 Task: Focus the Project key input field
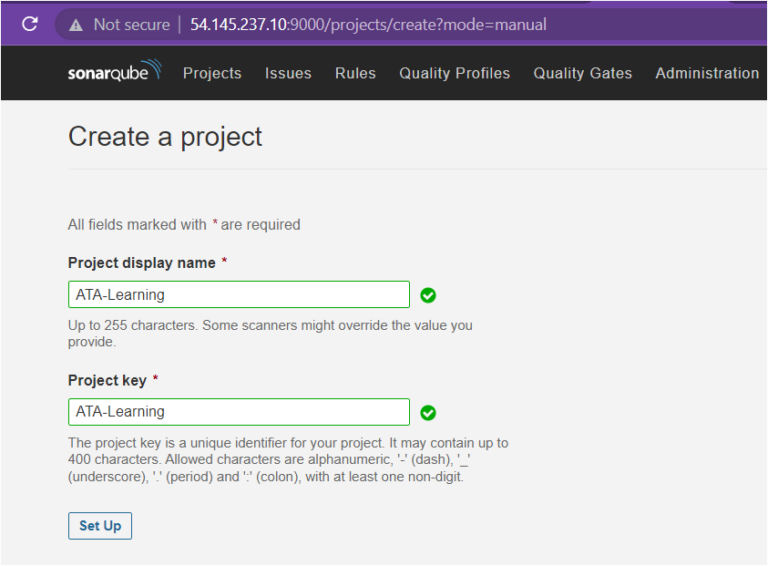pyautogui.click(x=238, y=412)
